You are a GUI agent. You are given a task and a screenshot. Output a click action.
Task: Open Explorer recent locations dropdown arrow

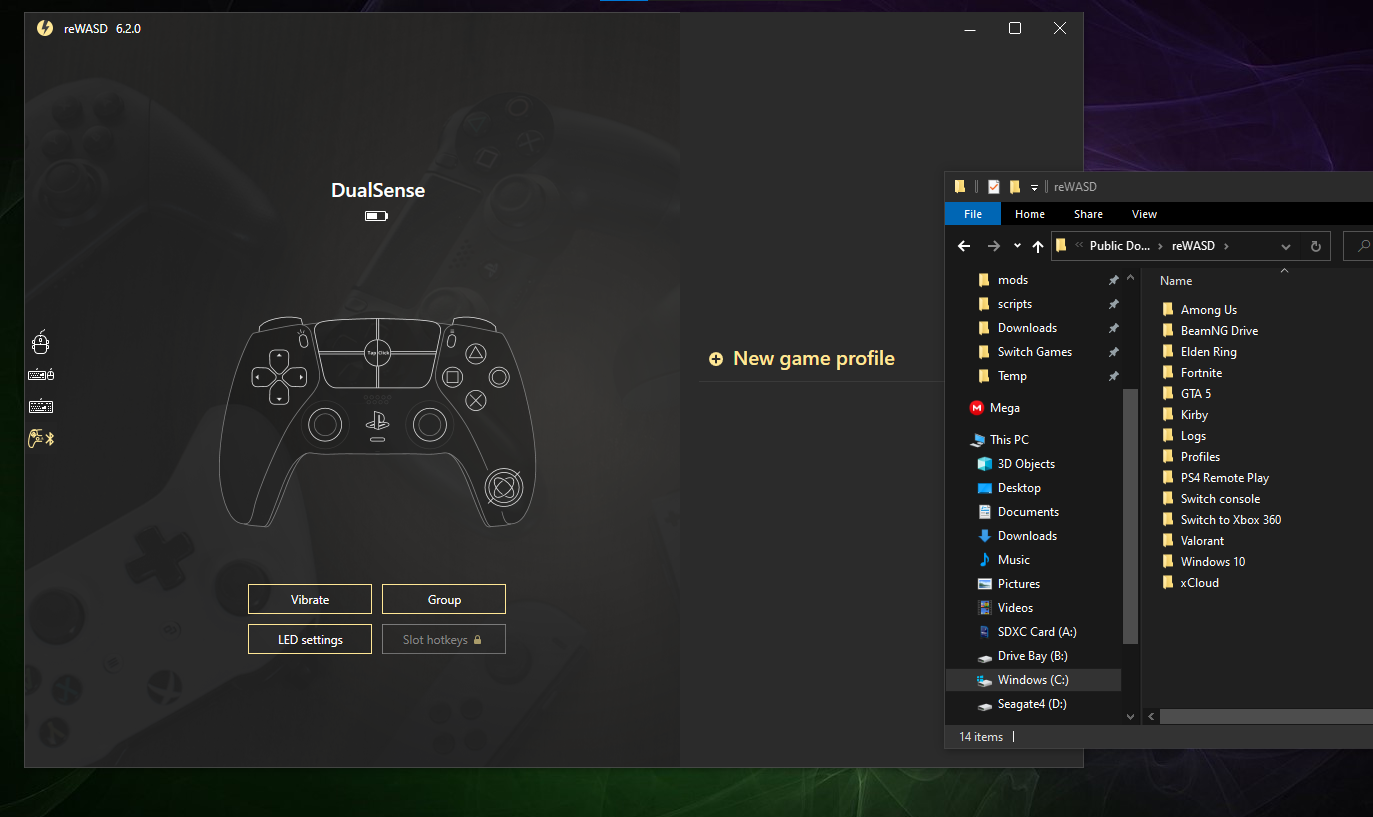pos(1017,246)
